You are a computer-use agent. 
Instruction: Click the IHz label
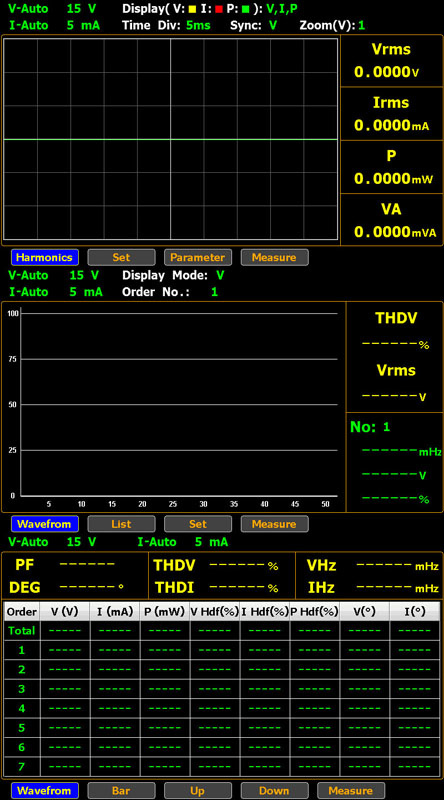321,587
